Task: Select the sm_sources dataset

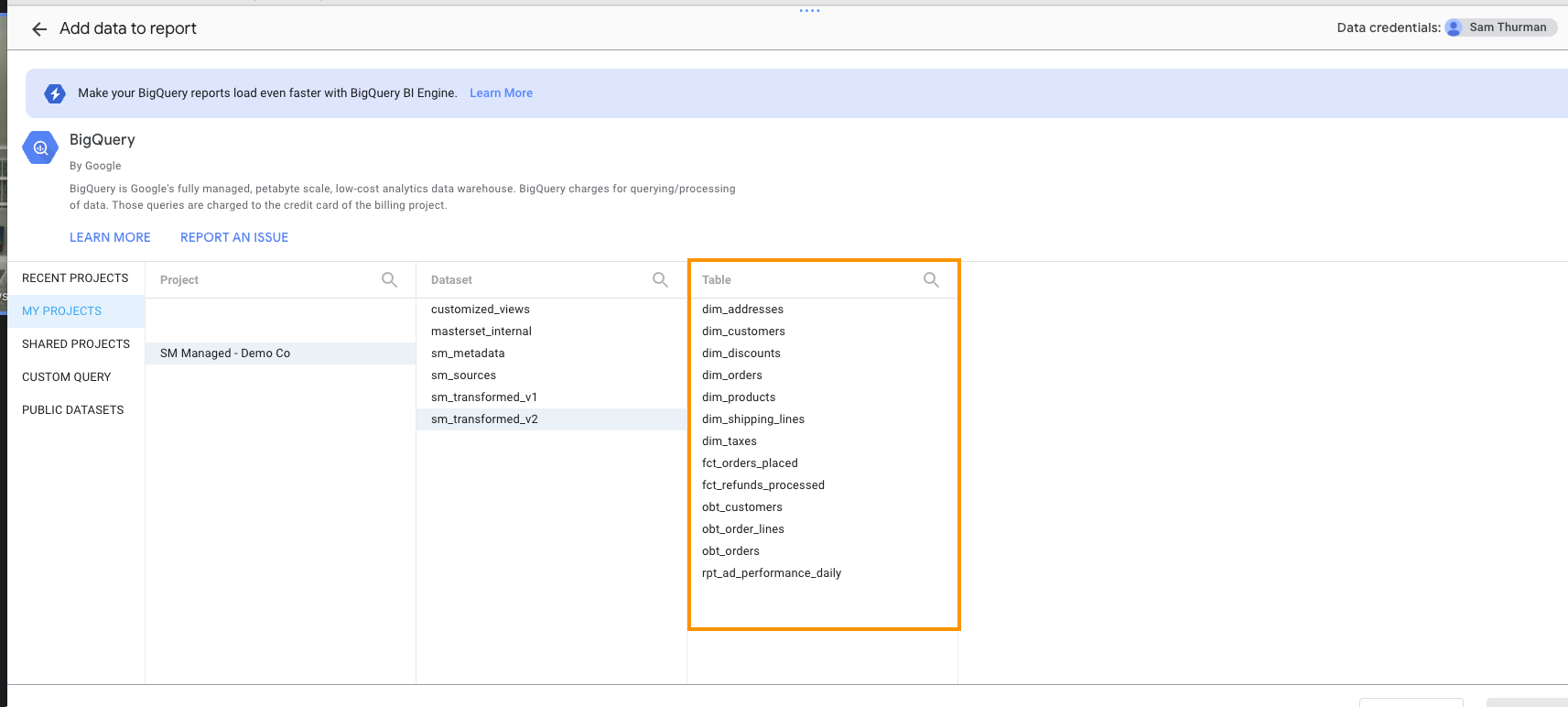Action: coord(551,375)
